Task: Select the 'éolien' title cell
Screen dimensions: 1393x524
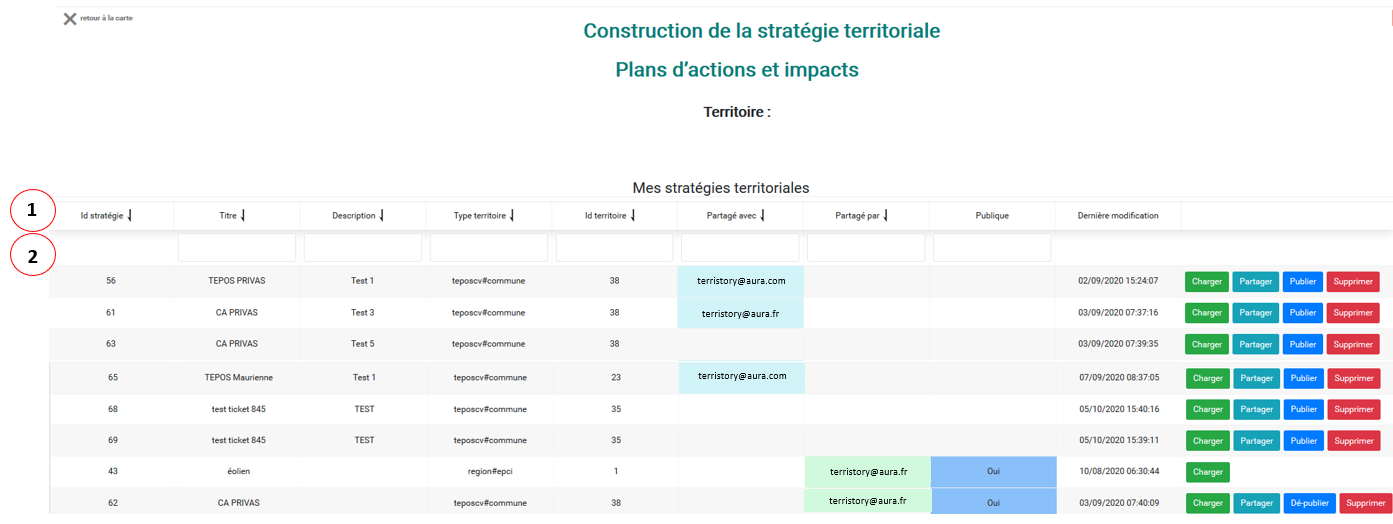Action: [237, 471]
